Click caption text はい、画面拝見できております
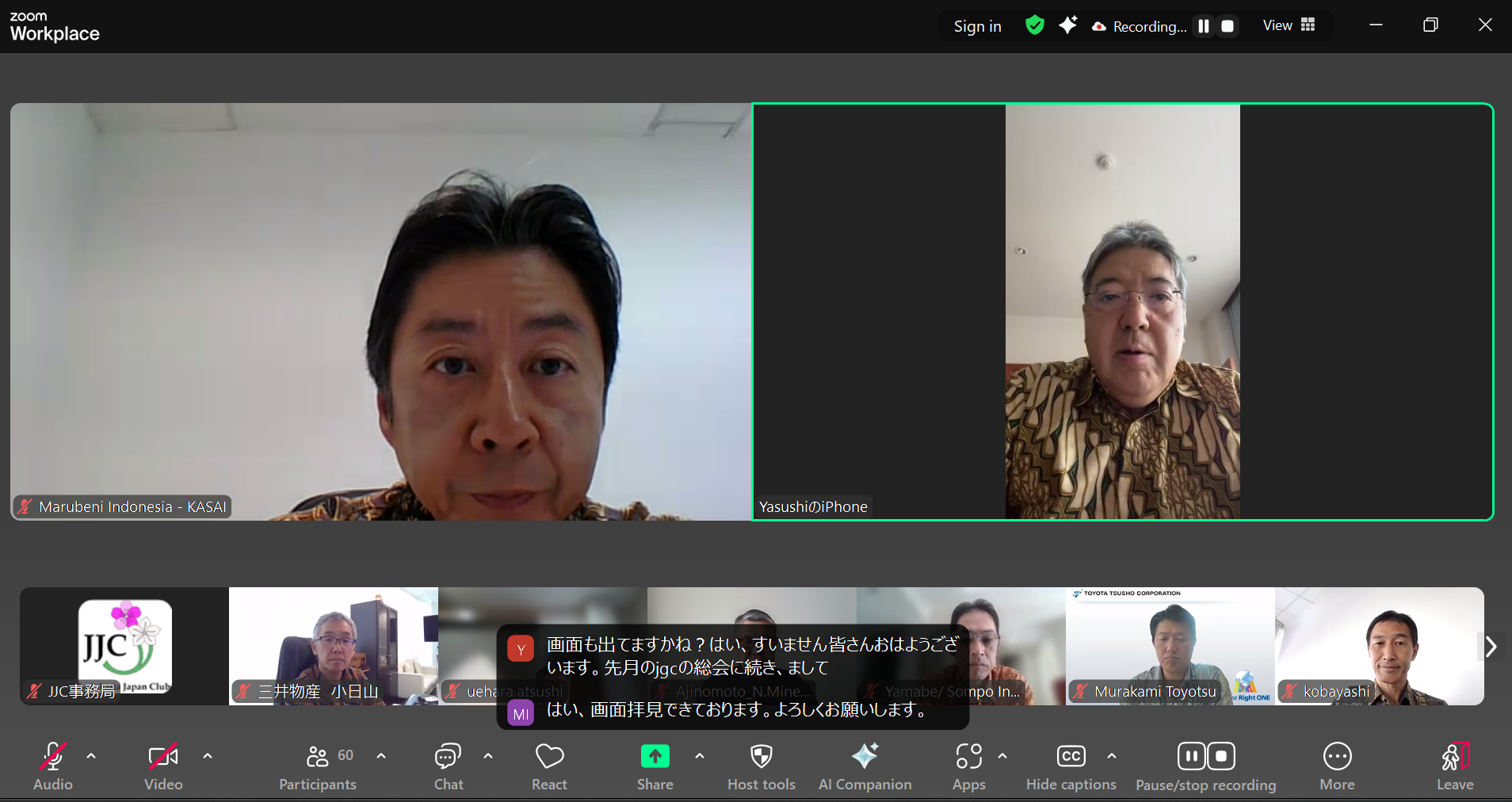The height and width of the screenshot is (802, 1512). click(x=737, y=710)
